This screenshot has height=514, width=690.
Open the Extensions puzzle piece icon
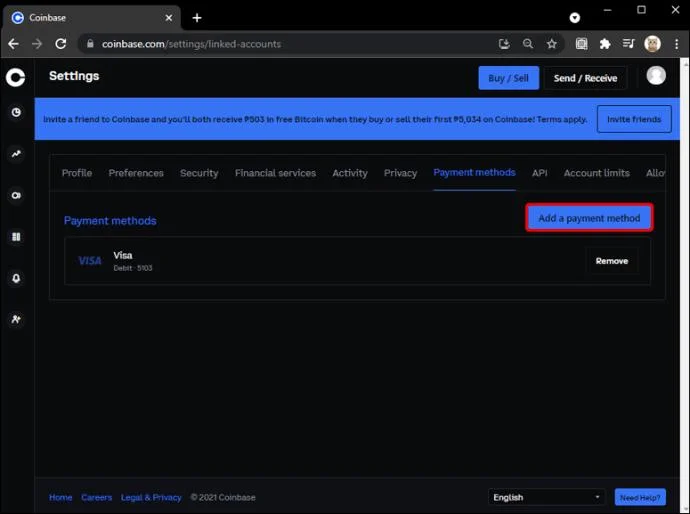pyautogui.click(x=605, y=44)
